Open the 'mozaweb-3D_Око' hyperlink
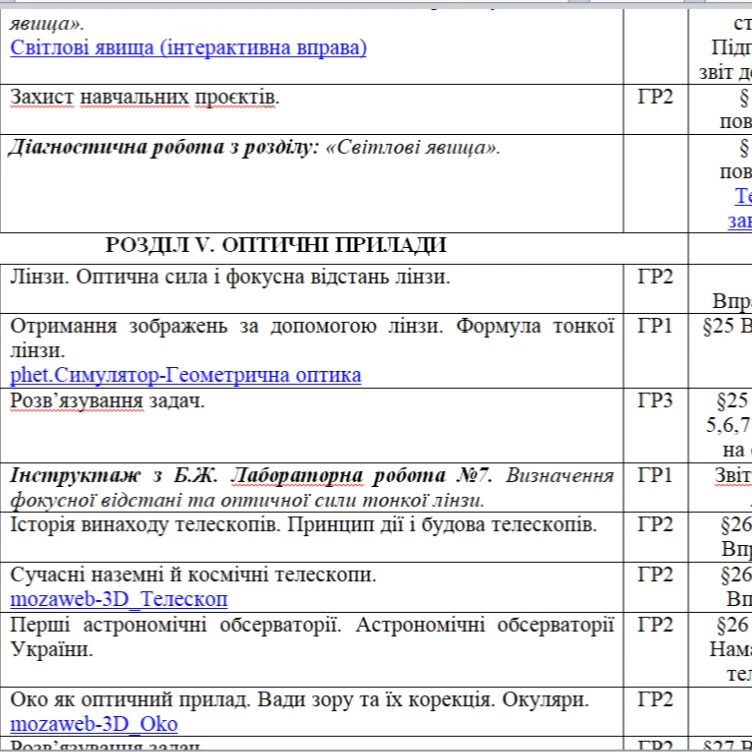 tap(94, 724)
